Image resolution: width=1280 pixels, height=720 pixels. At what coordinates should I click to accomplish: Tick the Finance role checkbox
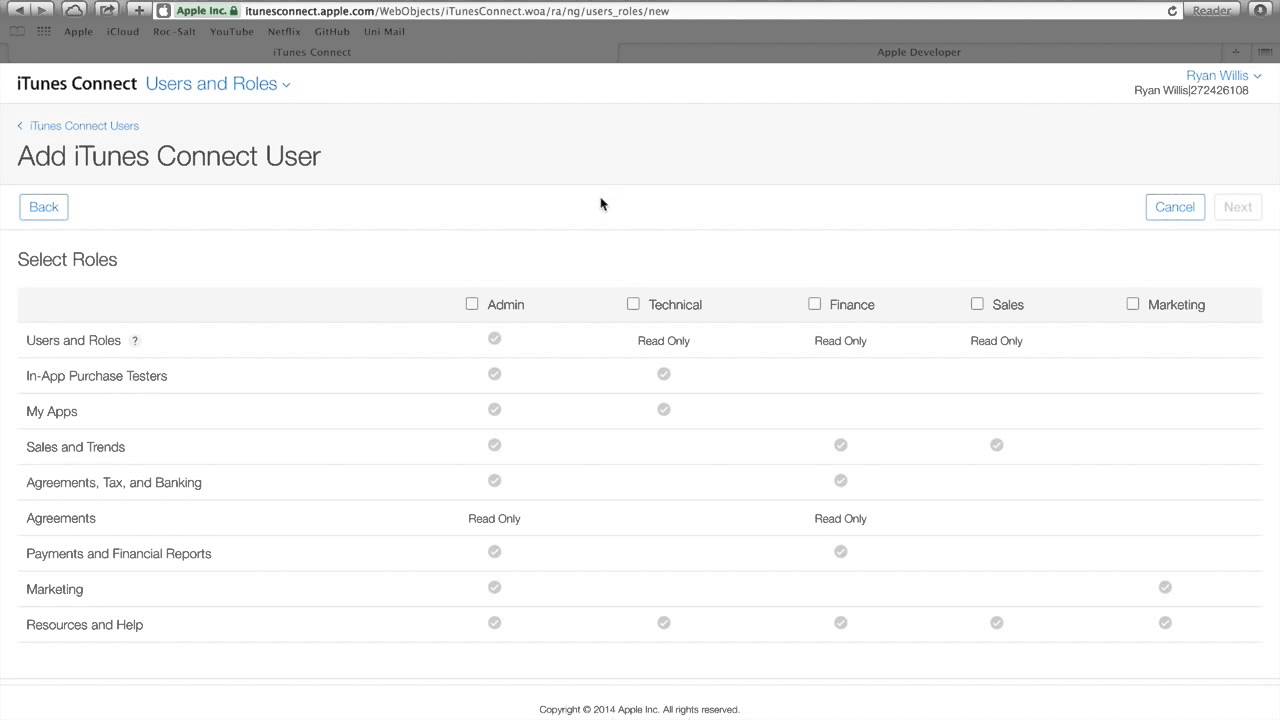[x=814, y=303]
